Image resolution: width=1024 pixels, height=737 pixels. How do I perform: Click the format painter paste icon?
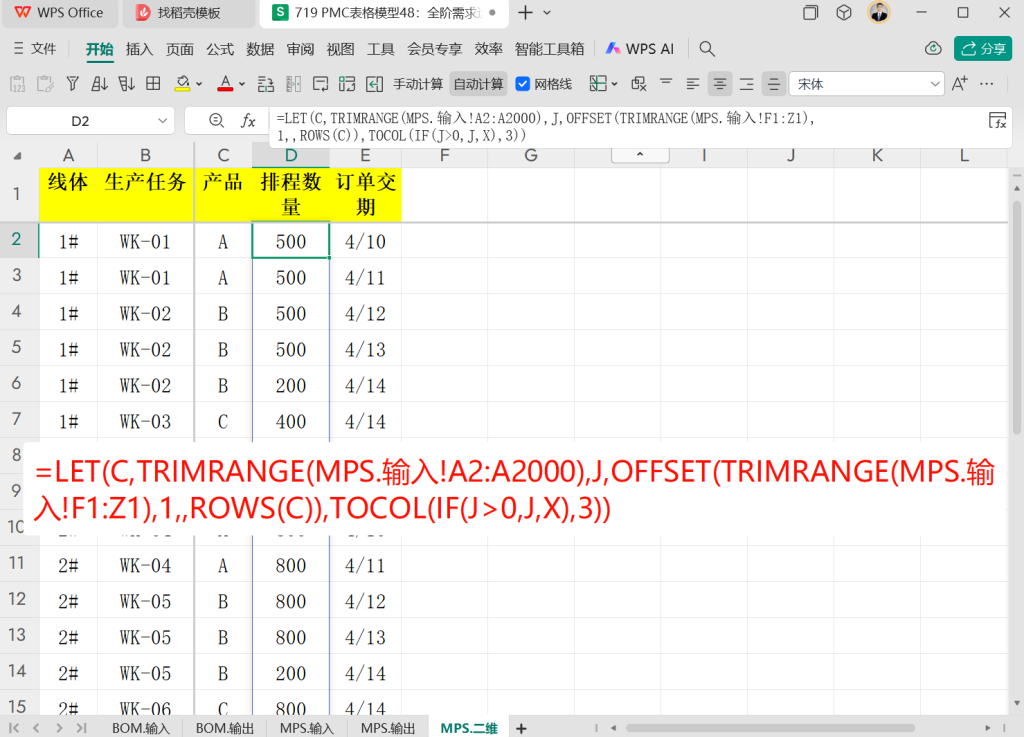[45, 84]
